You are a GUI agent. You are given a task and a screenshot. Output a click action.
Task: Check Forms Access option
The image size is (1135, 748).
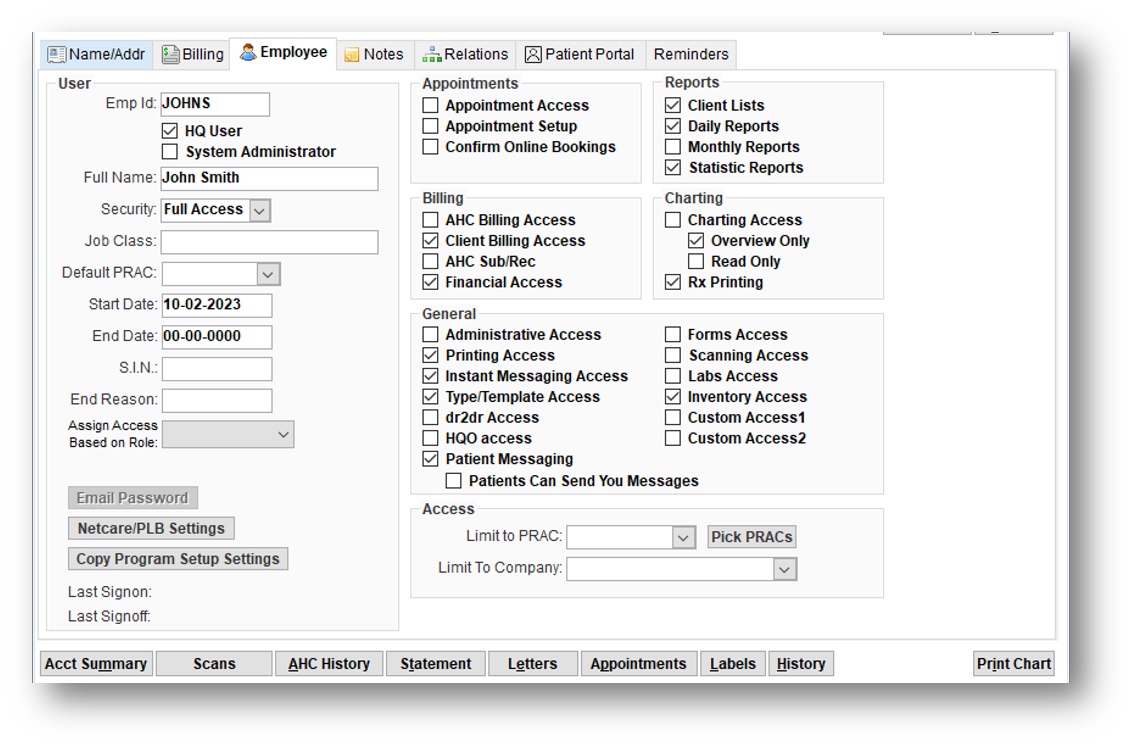(x=673, y=335)
